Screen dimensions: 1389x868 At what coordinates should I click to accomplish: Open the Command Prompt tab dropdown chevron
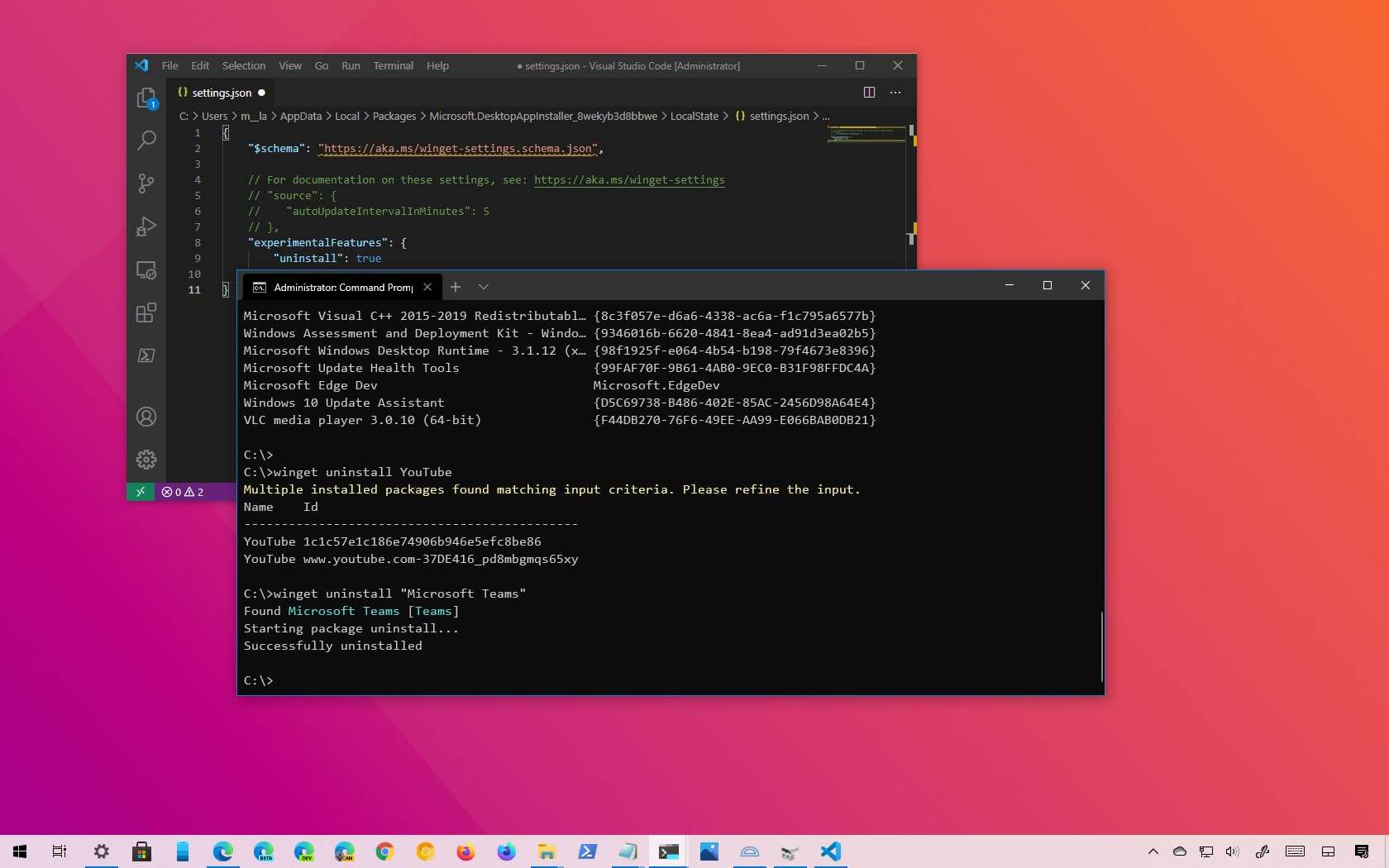[x=484, y=287]
